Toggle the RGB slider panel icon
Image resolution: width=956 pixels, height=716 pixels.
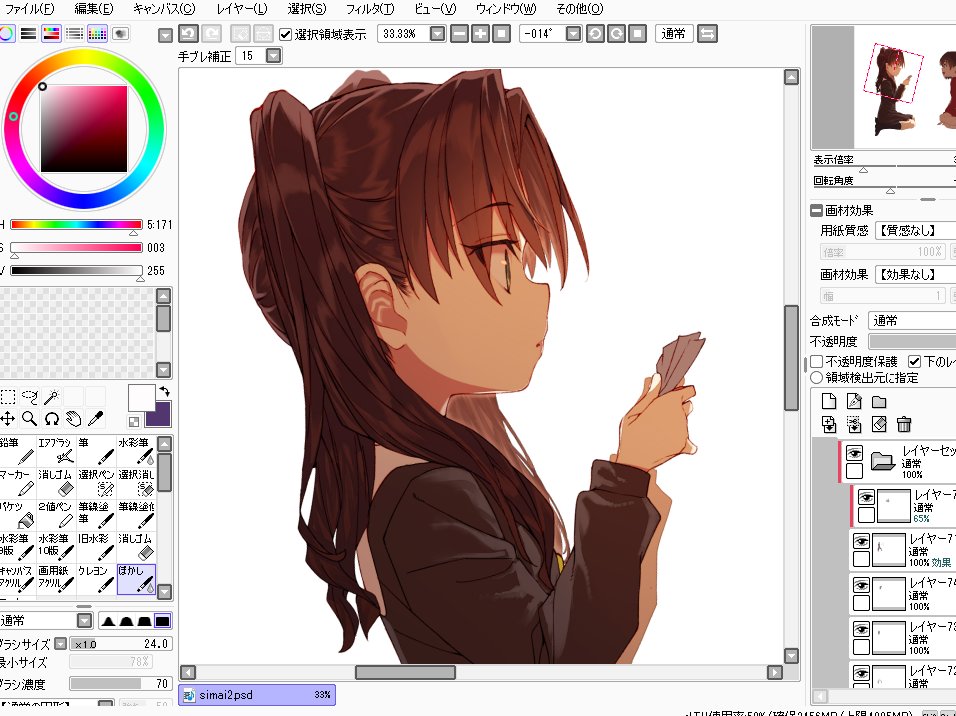[28, 34]
